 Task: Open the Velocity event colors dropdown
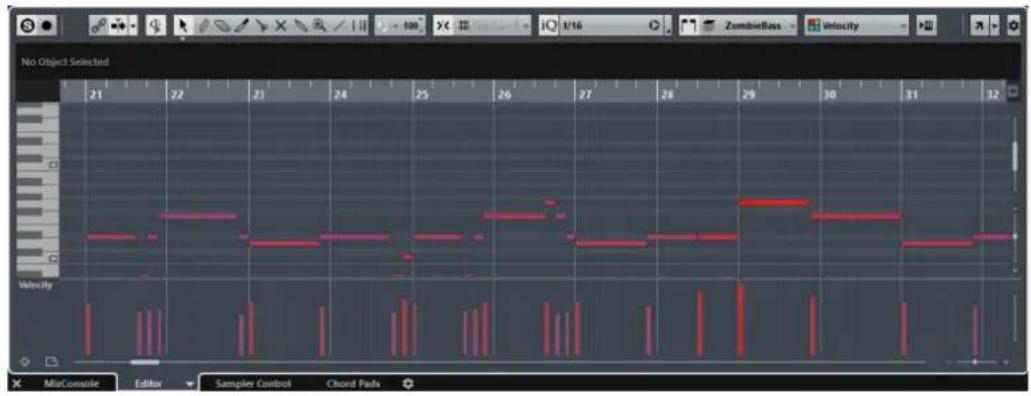click(x=857, y=25)
